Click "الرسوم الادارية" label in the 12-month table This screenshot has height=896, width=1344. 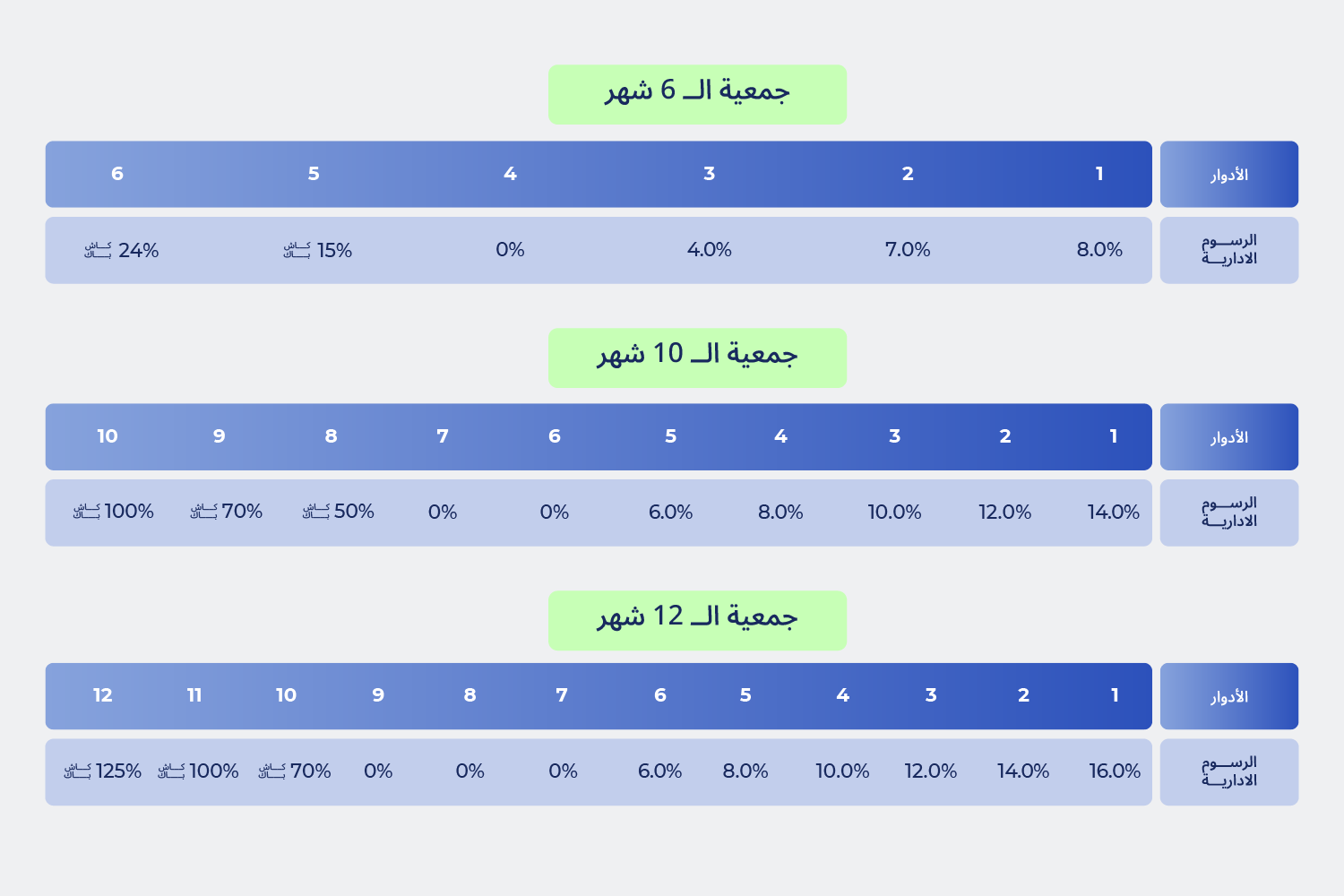click(1228, 771)
